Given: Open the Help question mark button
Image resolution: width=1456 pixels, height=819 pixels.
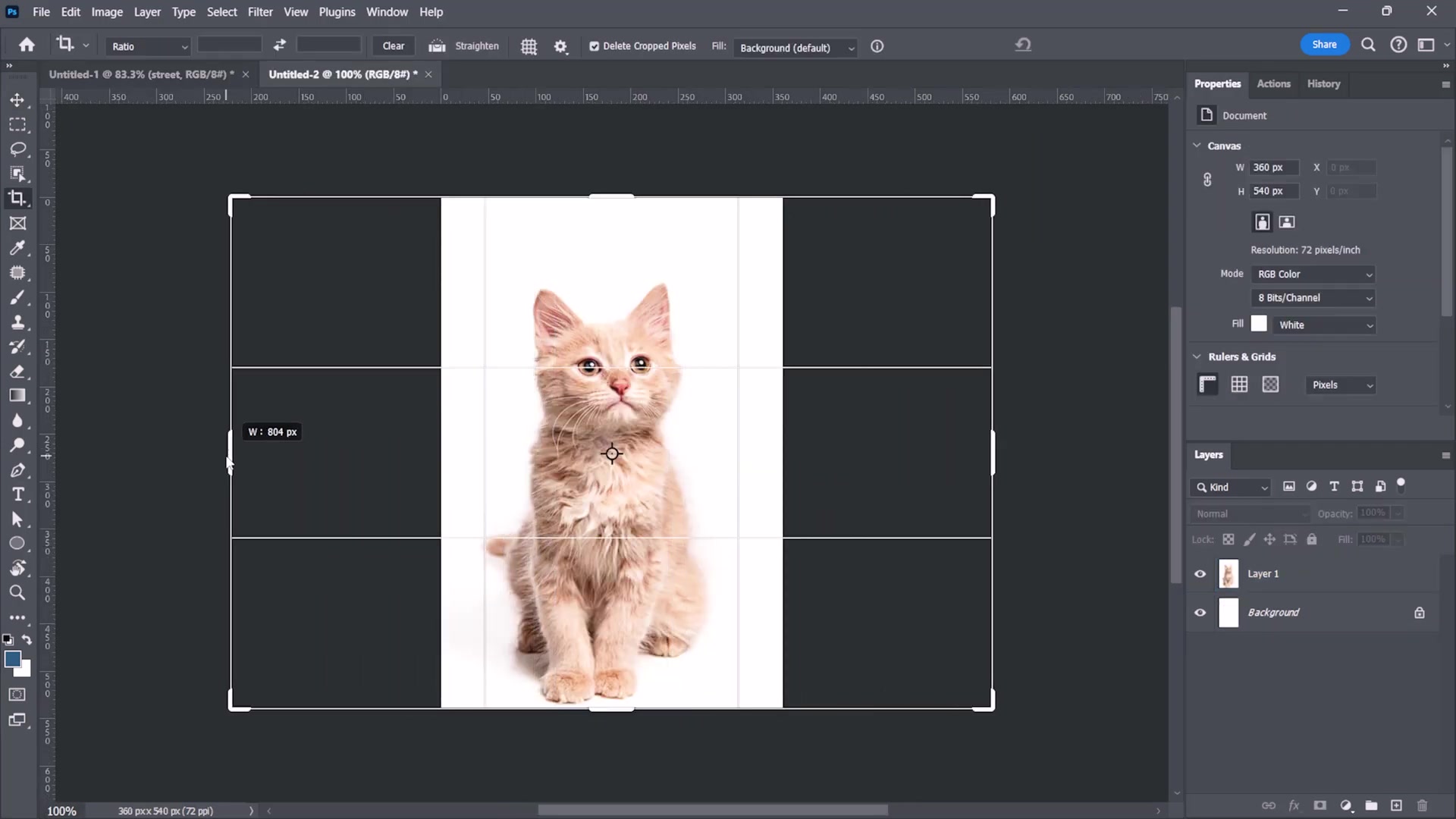Looking at the screenshot, I should click(1398, 45).
